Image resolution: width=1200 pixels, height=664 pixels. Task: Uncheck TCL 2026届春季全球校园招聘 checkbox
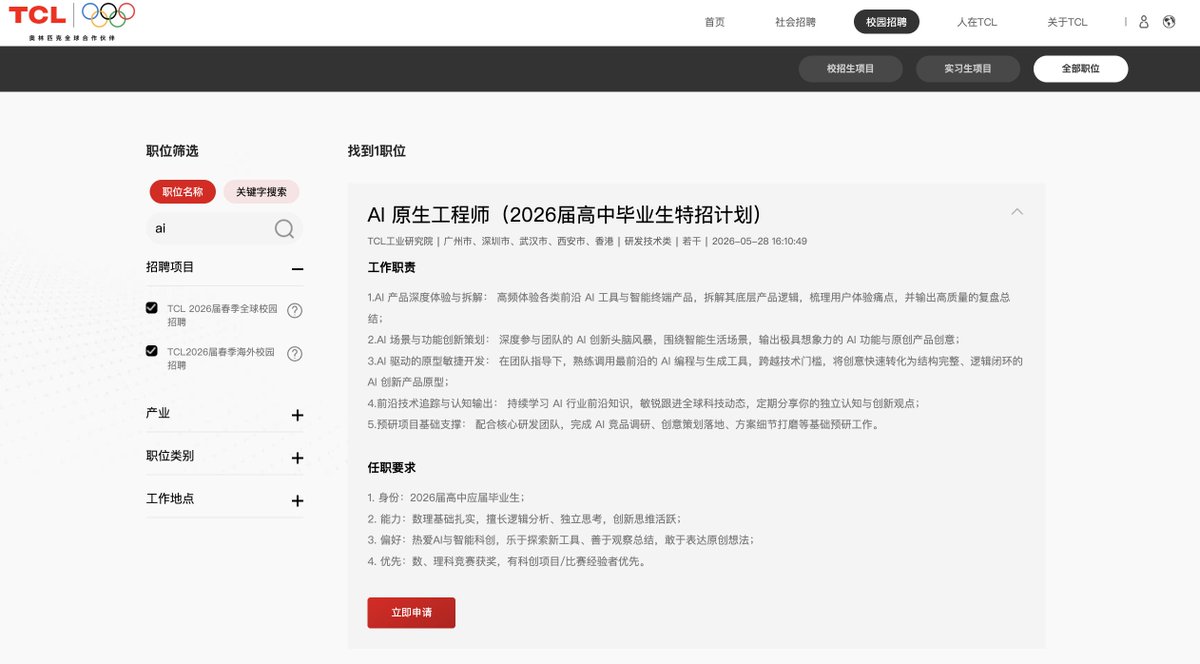(152, 308)
